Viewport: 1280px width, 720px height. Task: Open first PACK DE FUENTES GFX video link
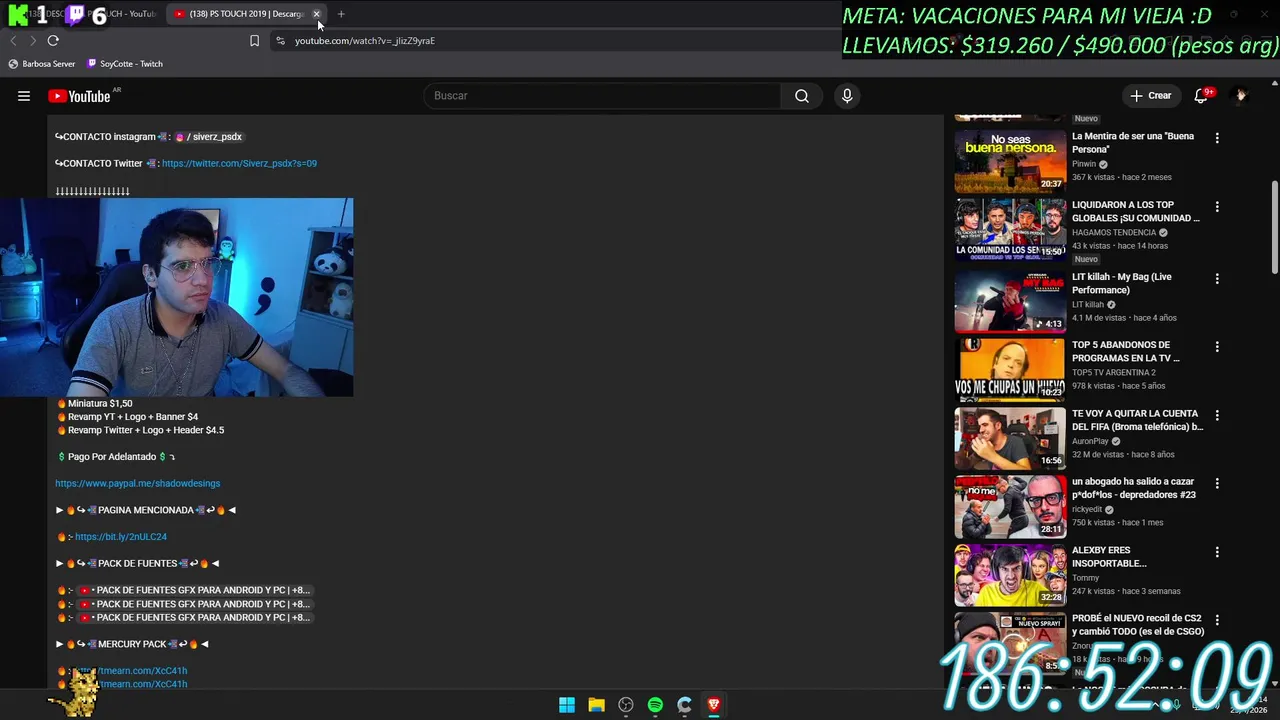[x=195, y=590]
